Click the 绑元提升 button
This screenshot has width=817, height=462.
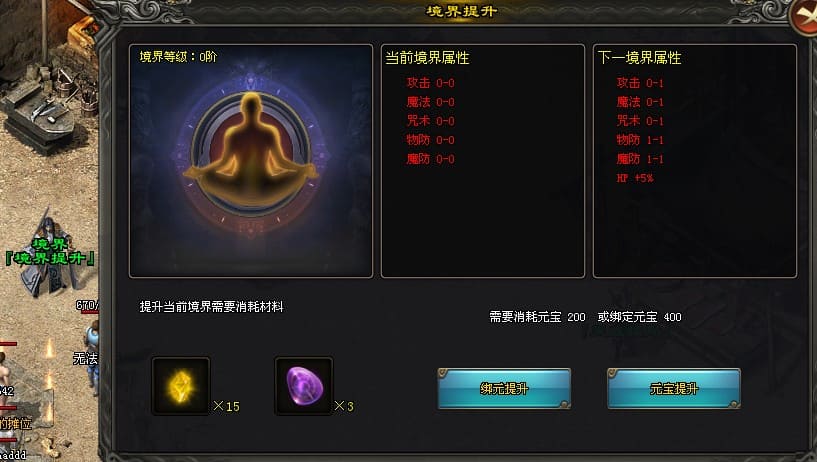pyautogui.click(x=504, y=389)
